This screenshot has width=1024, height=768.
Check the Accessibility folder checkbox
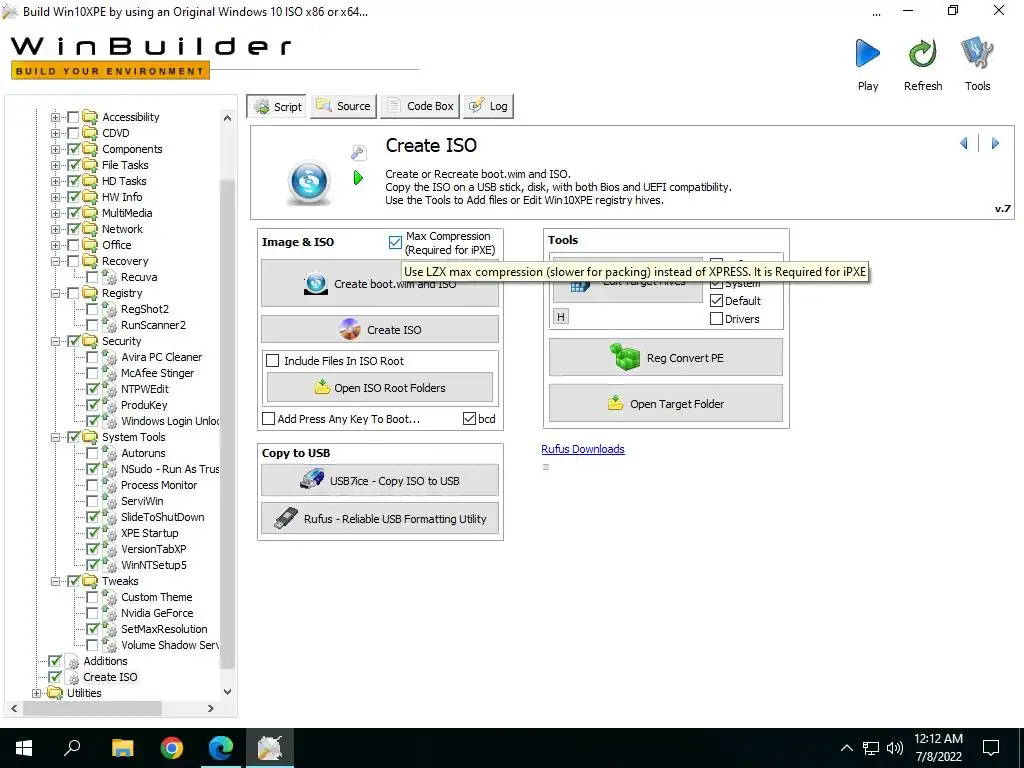(x=74, y=117)
